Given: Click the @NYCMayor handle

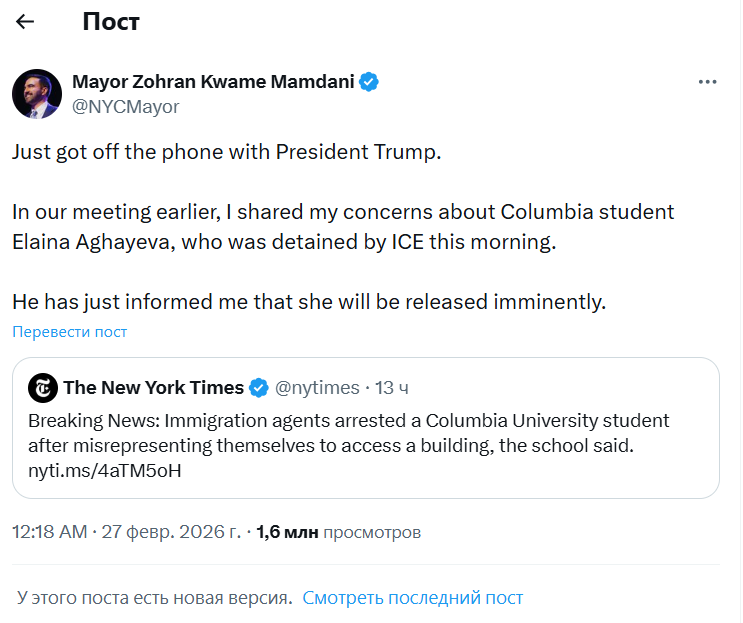Looking at the screenshot, I should point(126,106).
